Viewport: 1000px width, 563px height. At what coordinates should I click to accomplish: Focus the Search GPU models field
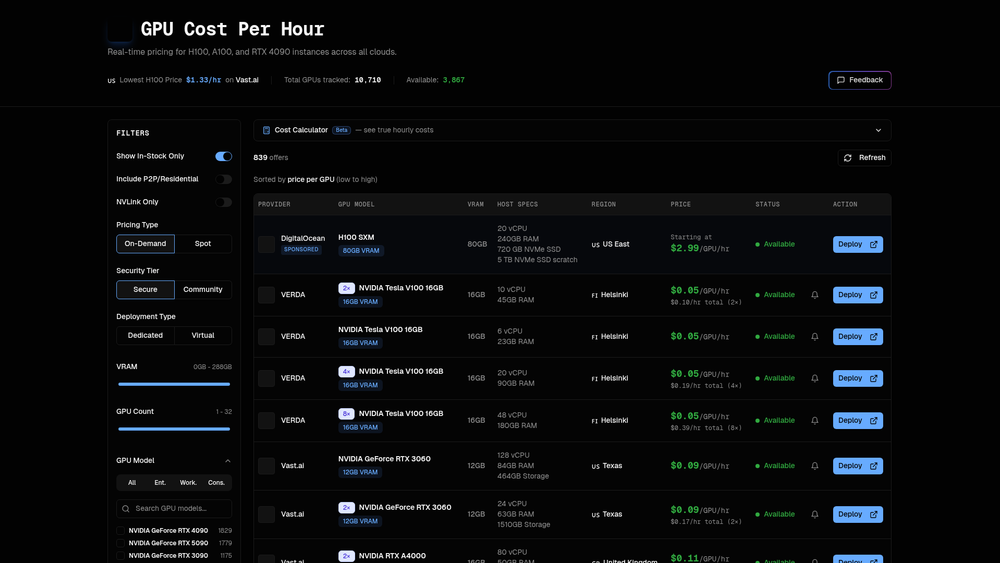coord(174,509)
